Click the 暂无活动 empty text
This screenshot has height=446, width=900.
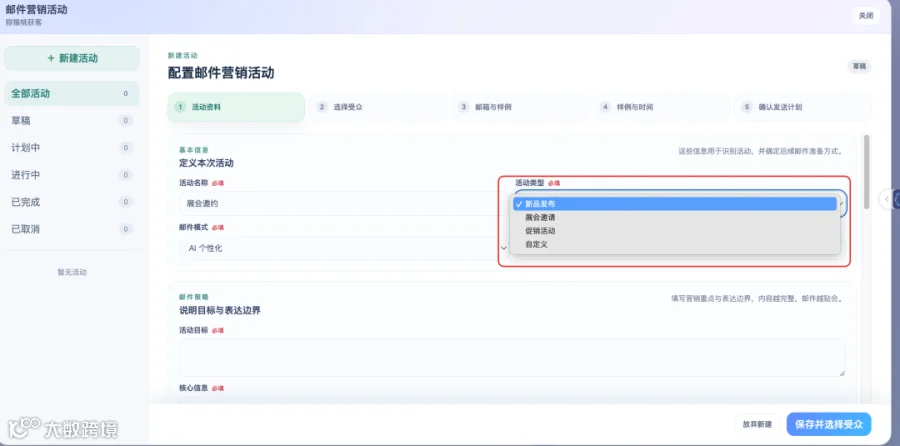[x=72, y=272]
